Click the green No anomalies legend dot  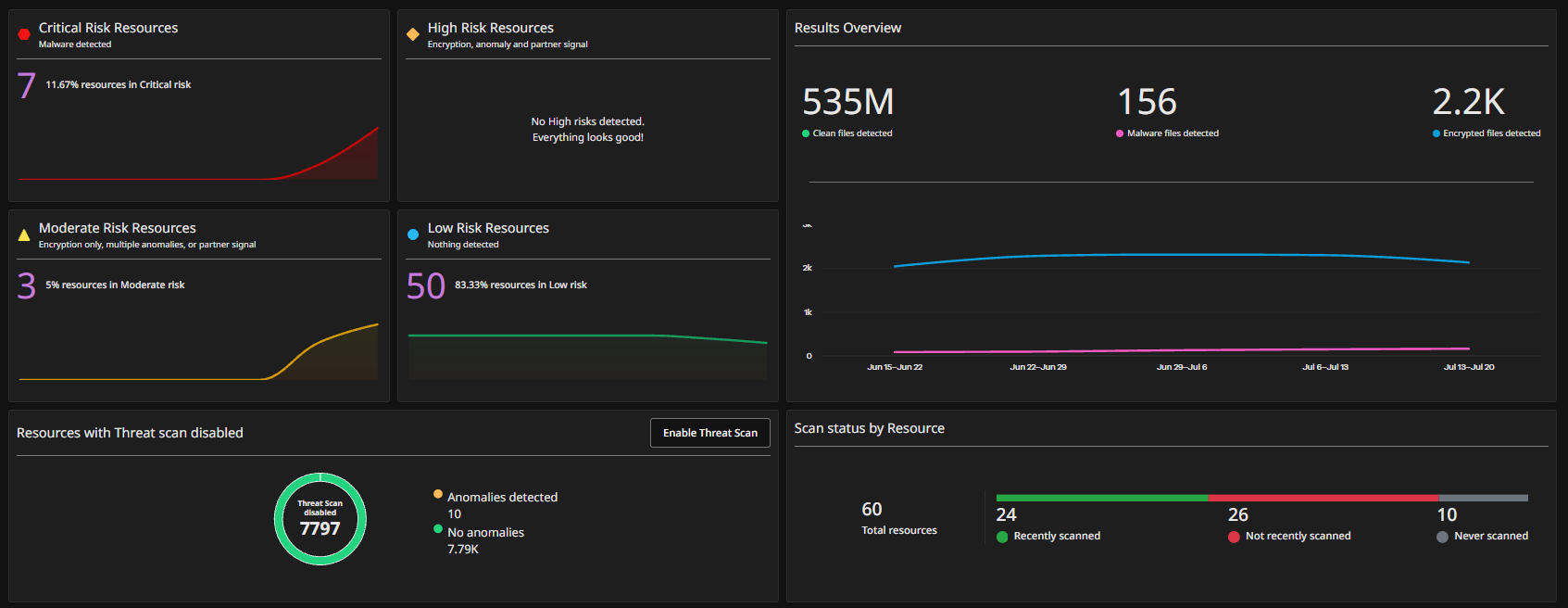[x=438, y=529]
